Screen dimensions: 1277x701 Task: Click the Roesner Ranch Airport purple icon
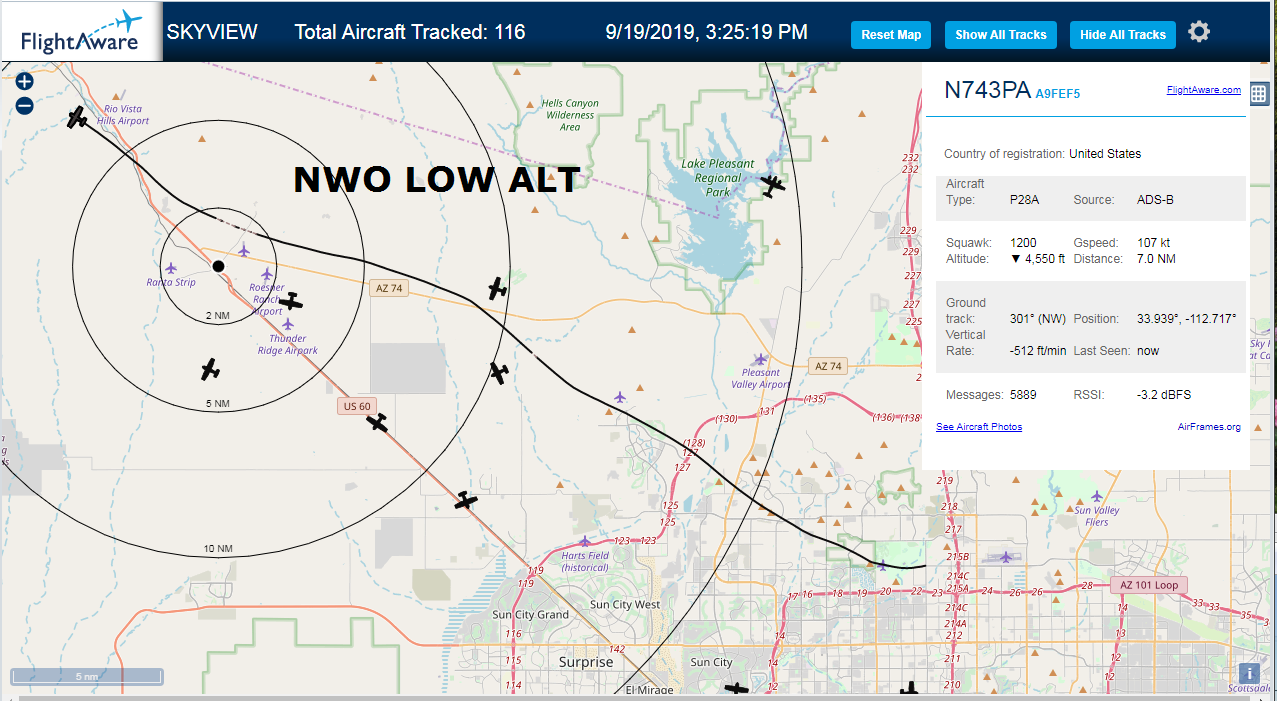tap(267, 274)
